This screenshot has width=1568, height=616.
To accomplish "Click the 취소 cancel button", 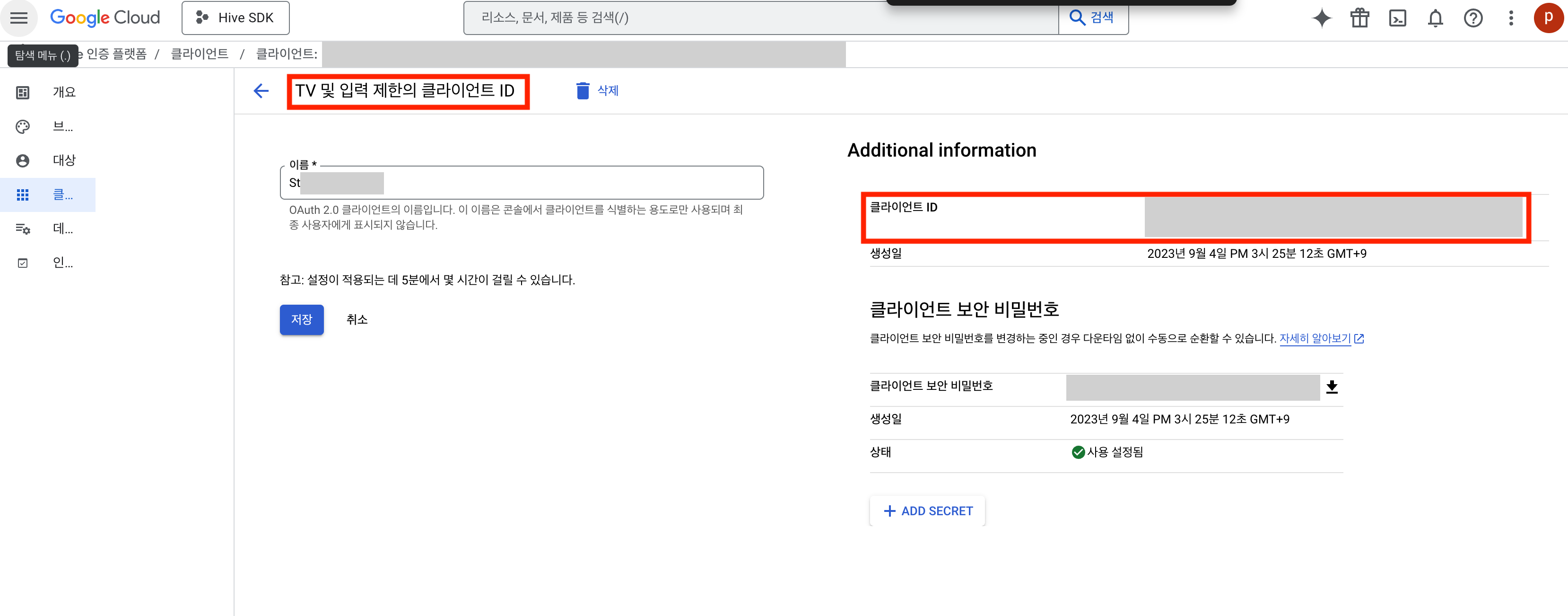I will tap(357, 319).
